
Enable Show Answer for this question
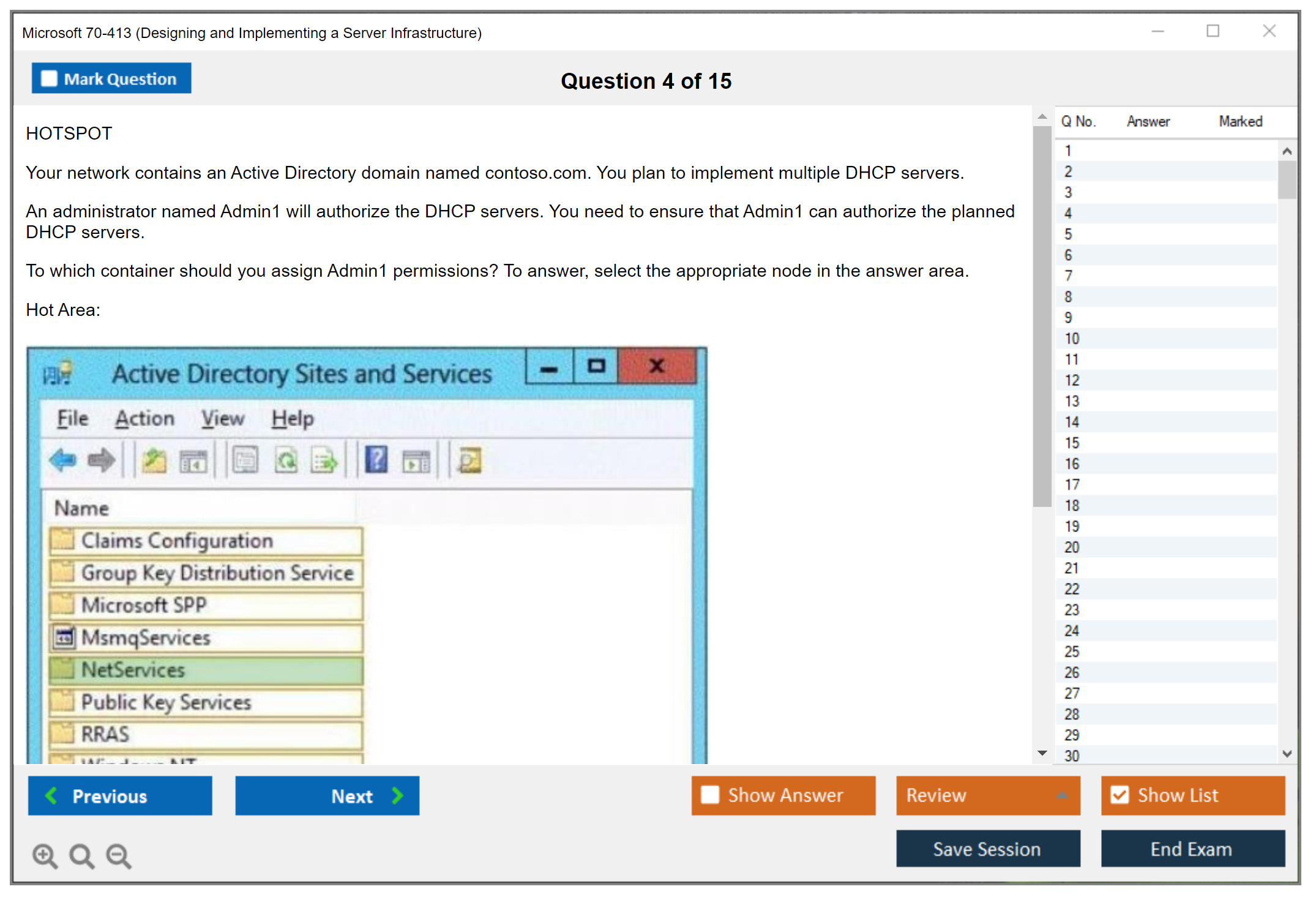pos(710,795)
